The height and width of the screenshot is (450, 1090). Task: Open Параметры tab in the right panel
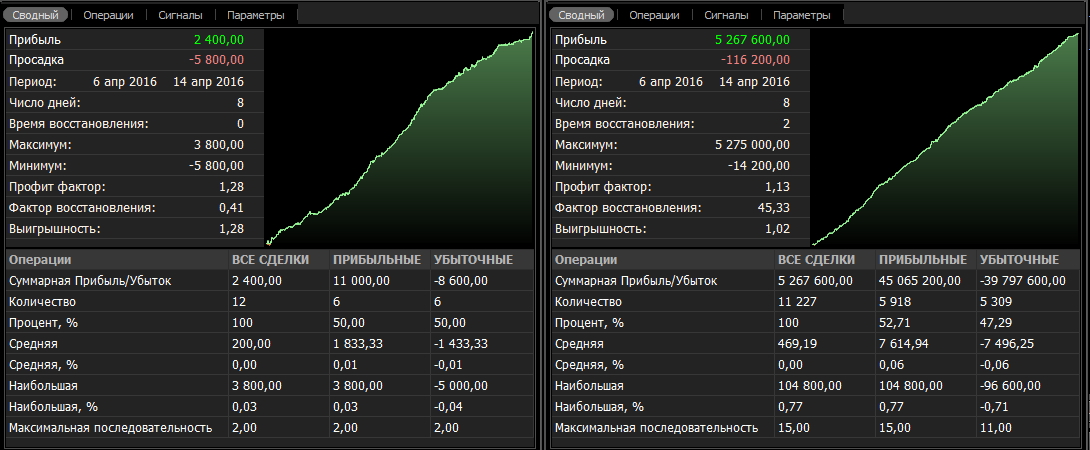pyautogui.click(x=801, y=15)
